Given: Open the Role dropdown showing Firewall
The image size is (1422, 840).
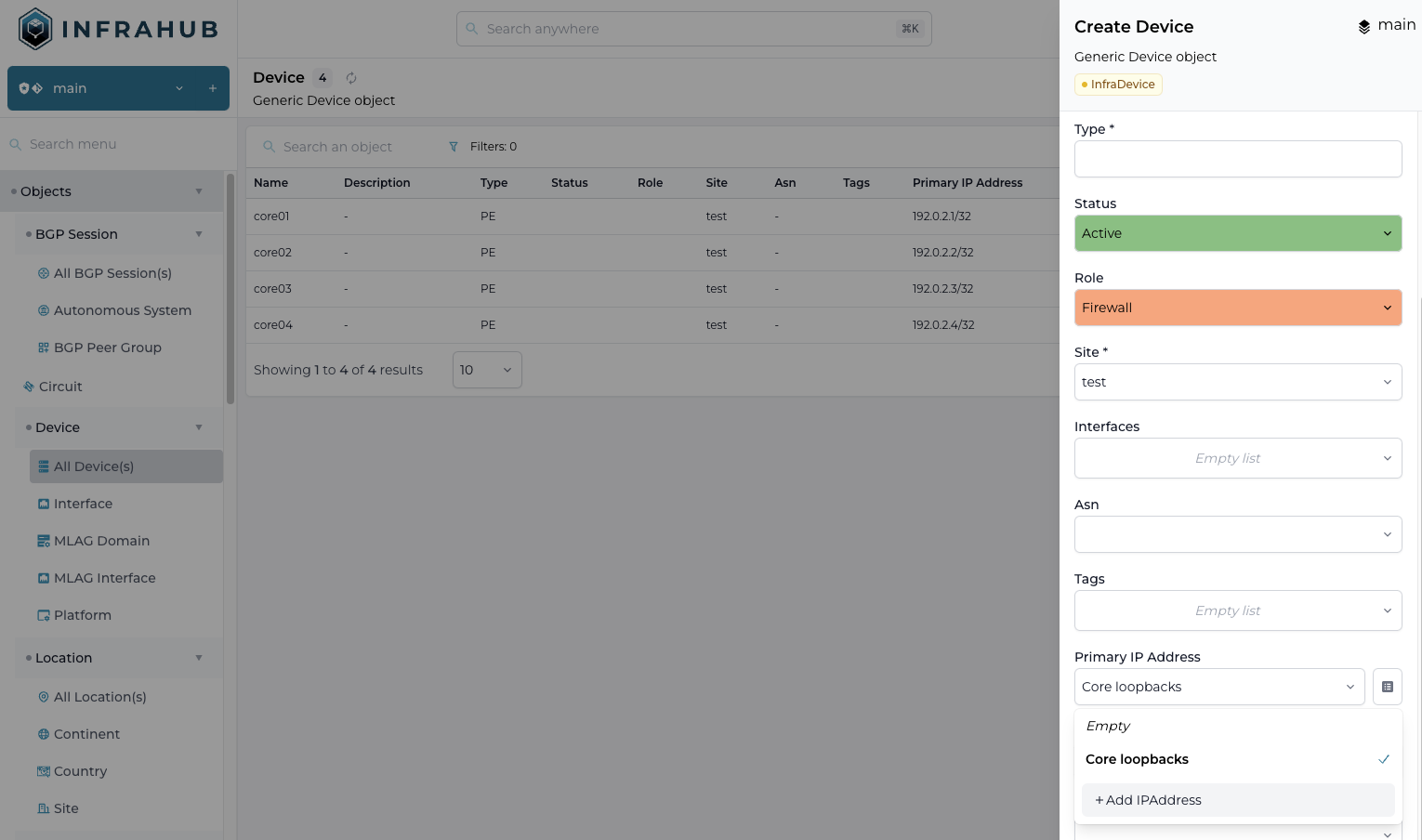Looking at the screenshot, I should [x=1237, y=308].
